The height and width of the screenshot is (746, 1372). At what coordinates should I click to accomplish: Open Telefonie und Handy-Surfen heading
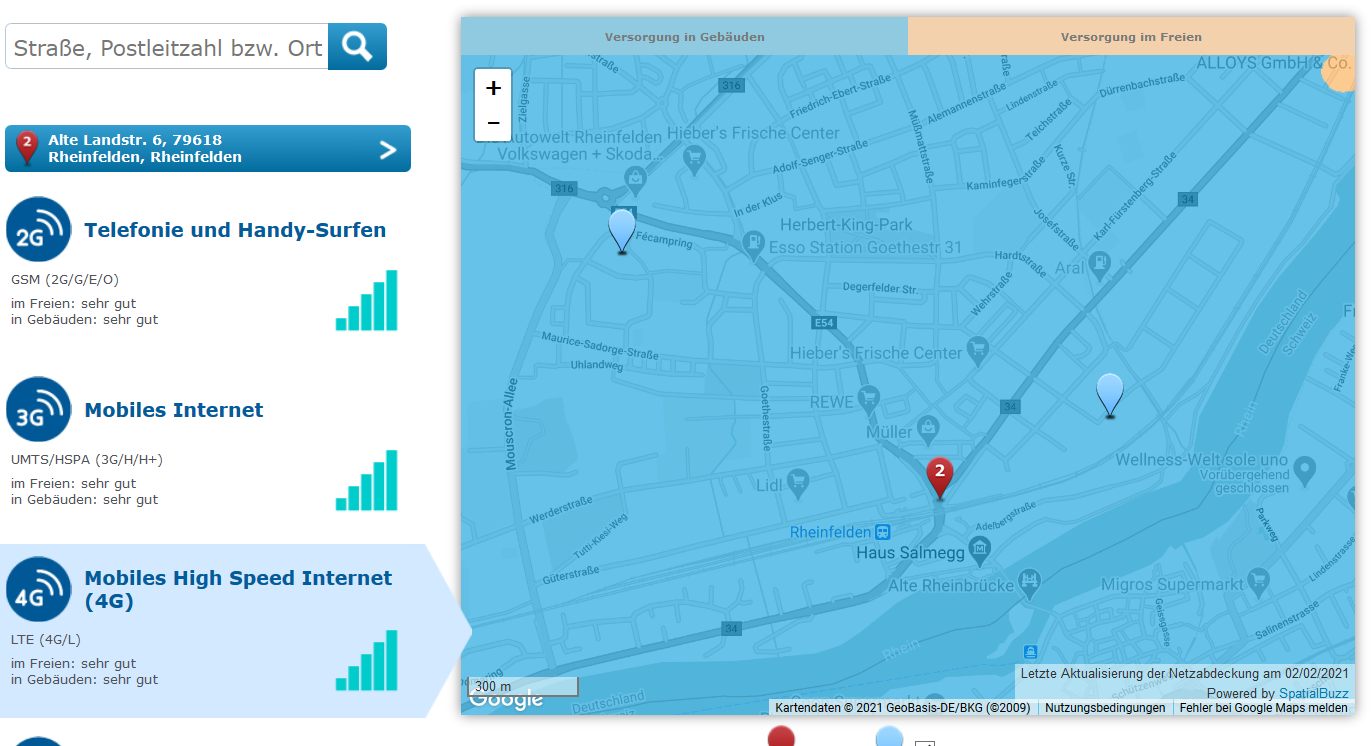click(235, 230)
